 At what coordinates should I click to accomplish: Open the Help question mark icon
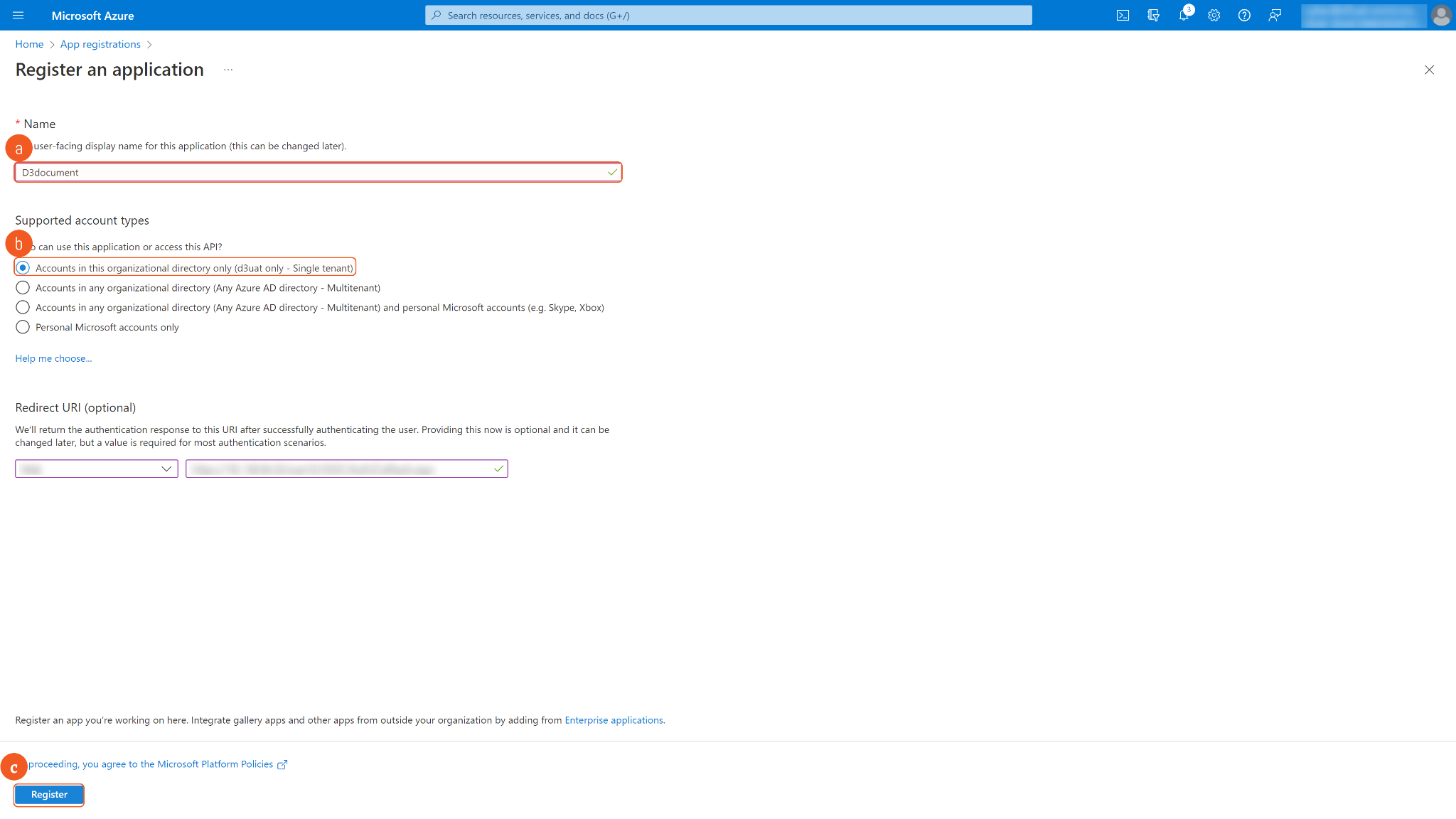pos(1244,15)
